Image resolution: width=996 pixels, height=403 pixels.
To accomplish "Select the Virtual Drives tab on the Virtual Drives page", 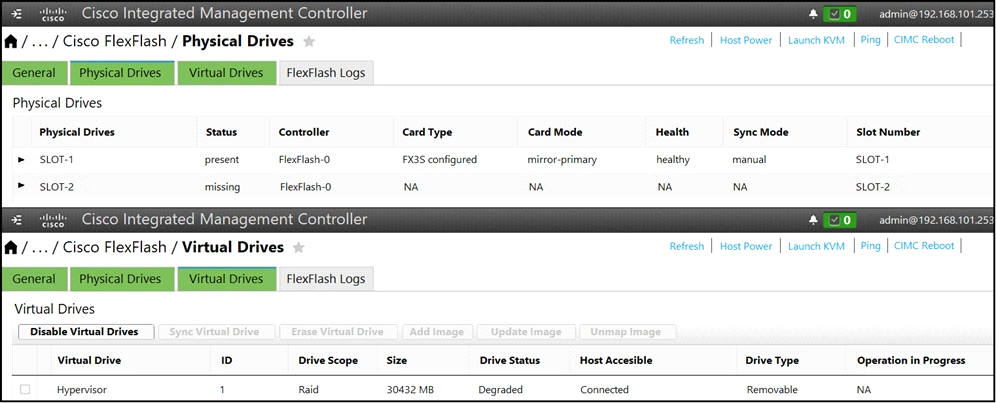I will click(x=226, y=278).
